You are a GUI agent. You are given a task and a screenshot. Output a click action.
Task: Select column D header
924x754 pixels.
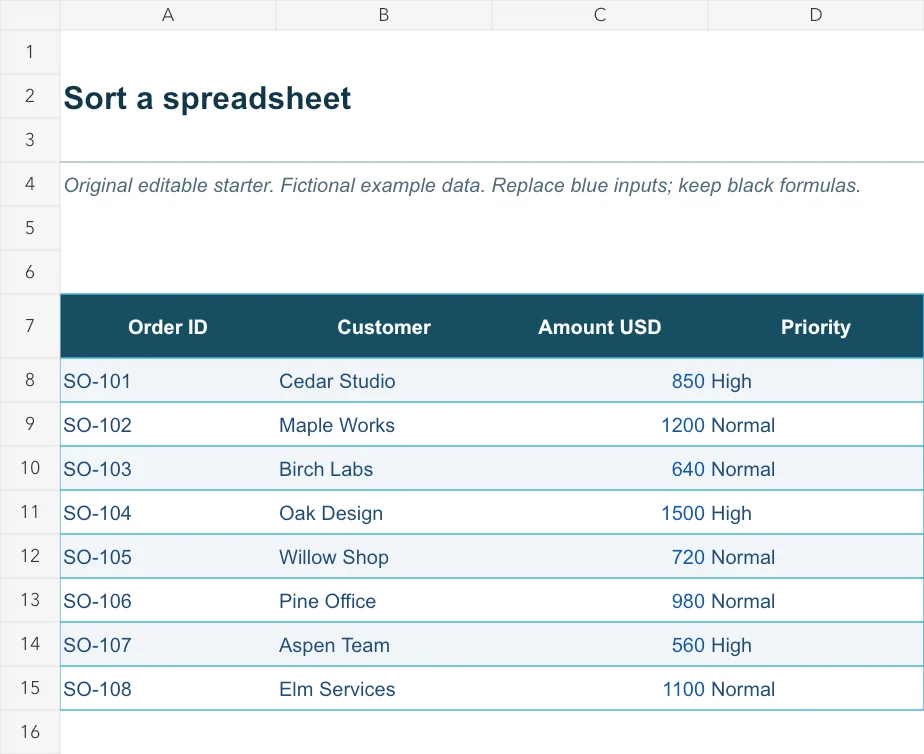point(816,15)
